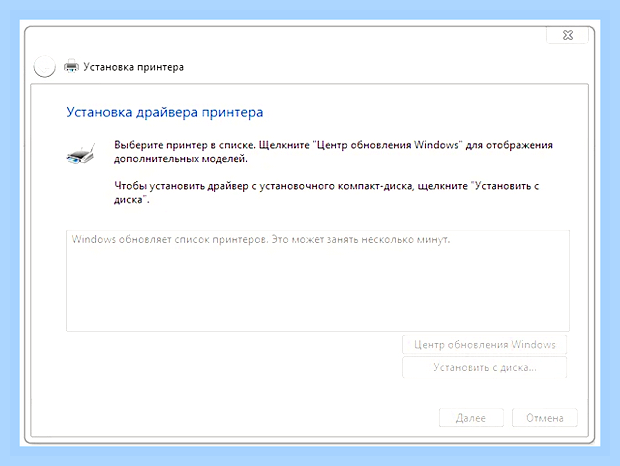Click the Установка драйвера принтера heading

(x=164, y=112)
